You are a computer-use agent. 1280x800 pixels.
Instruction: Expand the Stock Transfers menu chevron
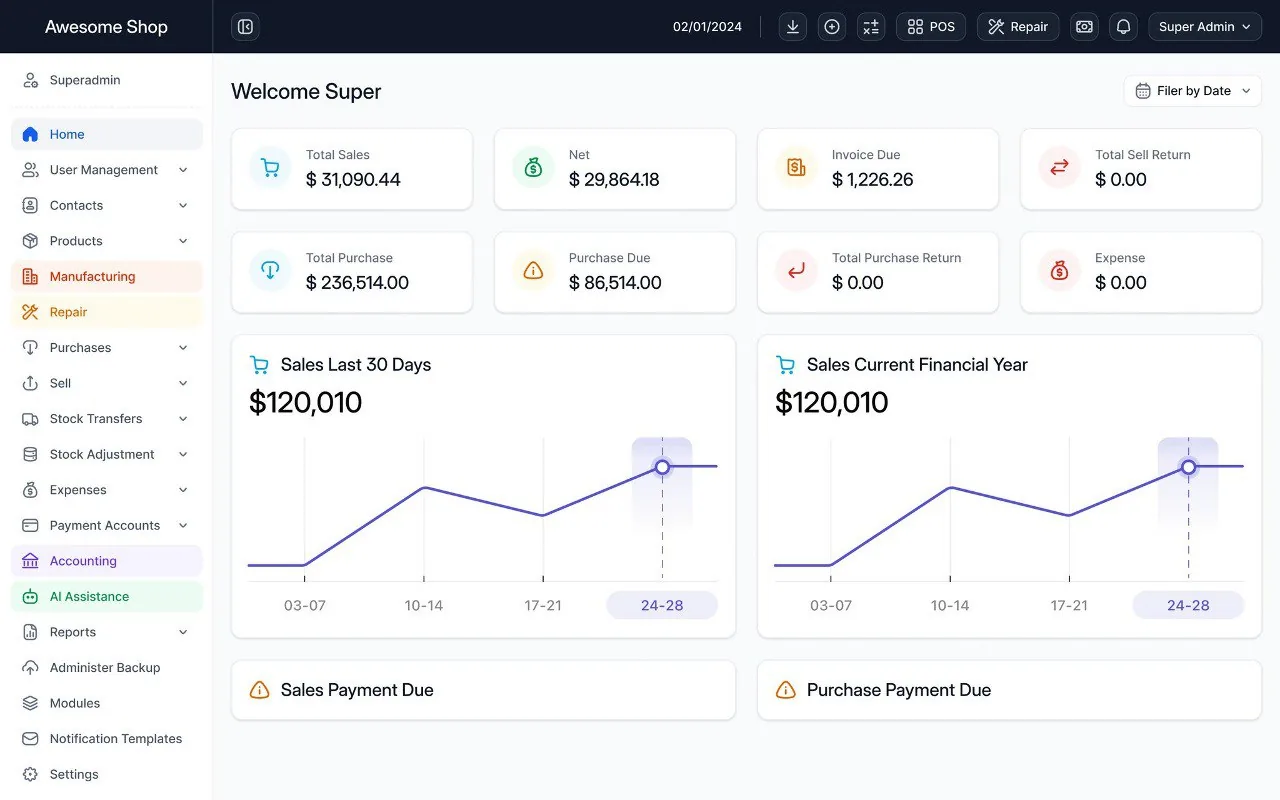click(183, 419)
